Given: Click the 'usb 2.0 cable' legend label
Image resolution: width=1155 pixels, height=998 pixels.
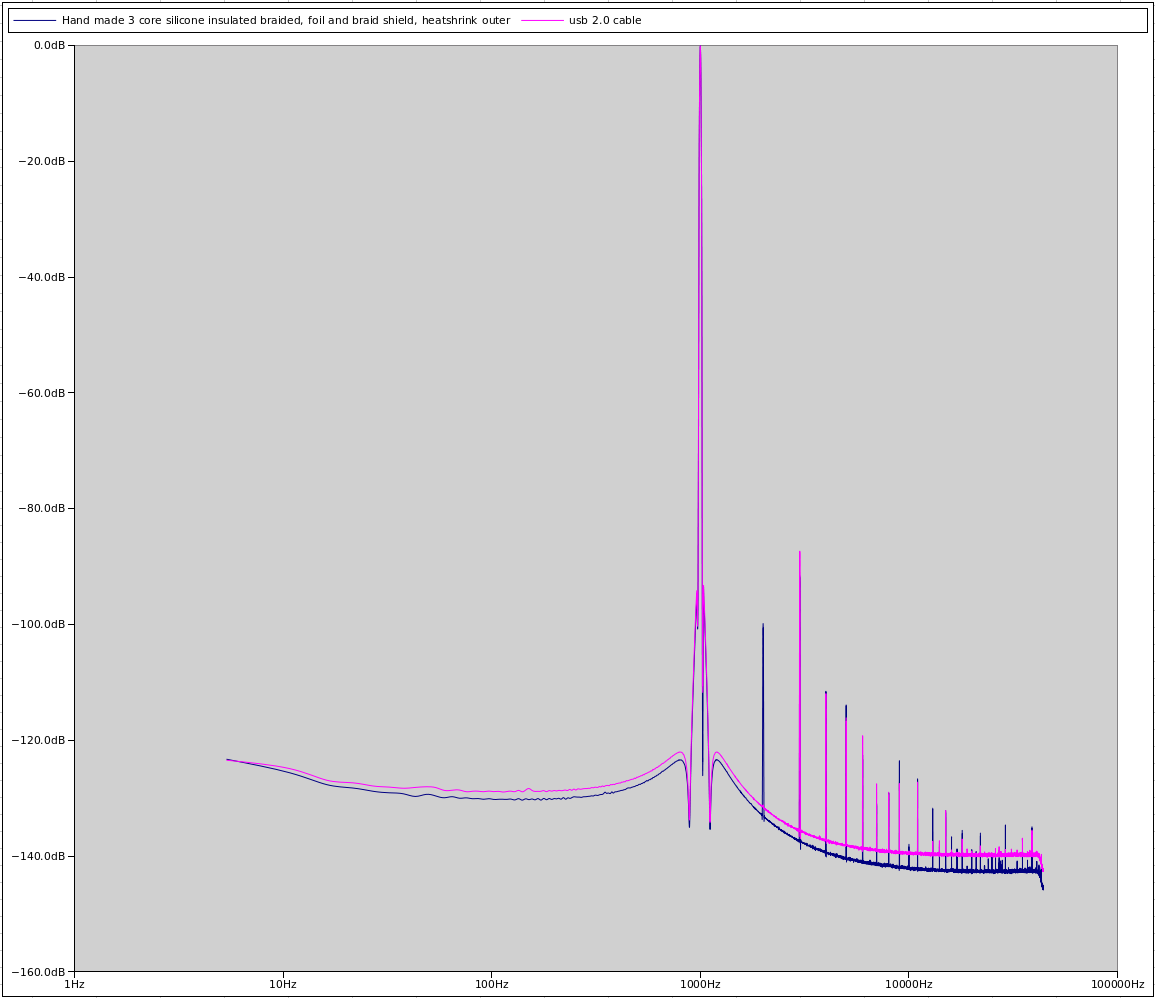Looking at the screenshot, I should (x=605, y=21).
